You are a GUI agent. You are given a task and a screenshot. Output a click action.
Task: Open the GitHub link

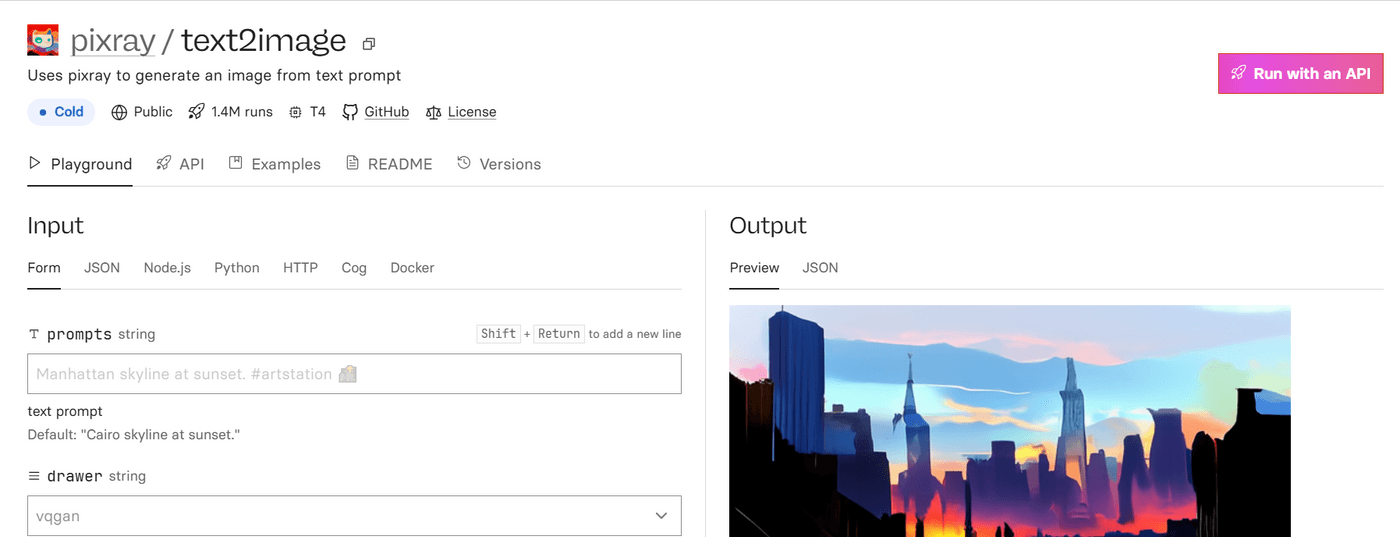click(386, 112)
